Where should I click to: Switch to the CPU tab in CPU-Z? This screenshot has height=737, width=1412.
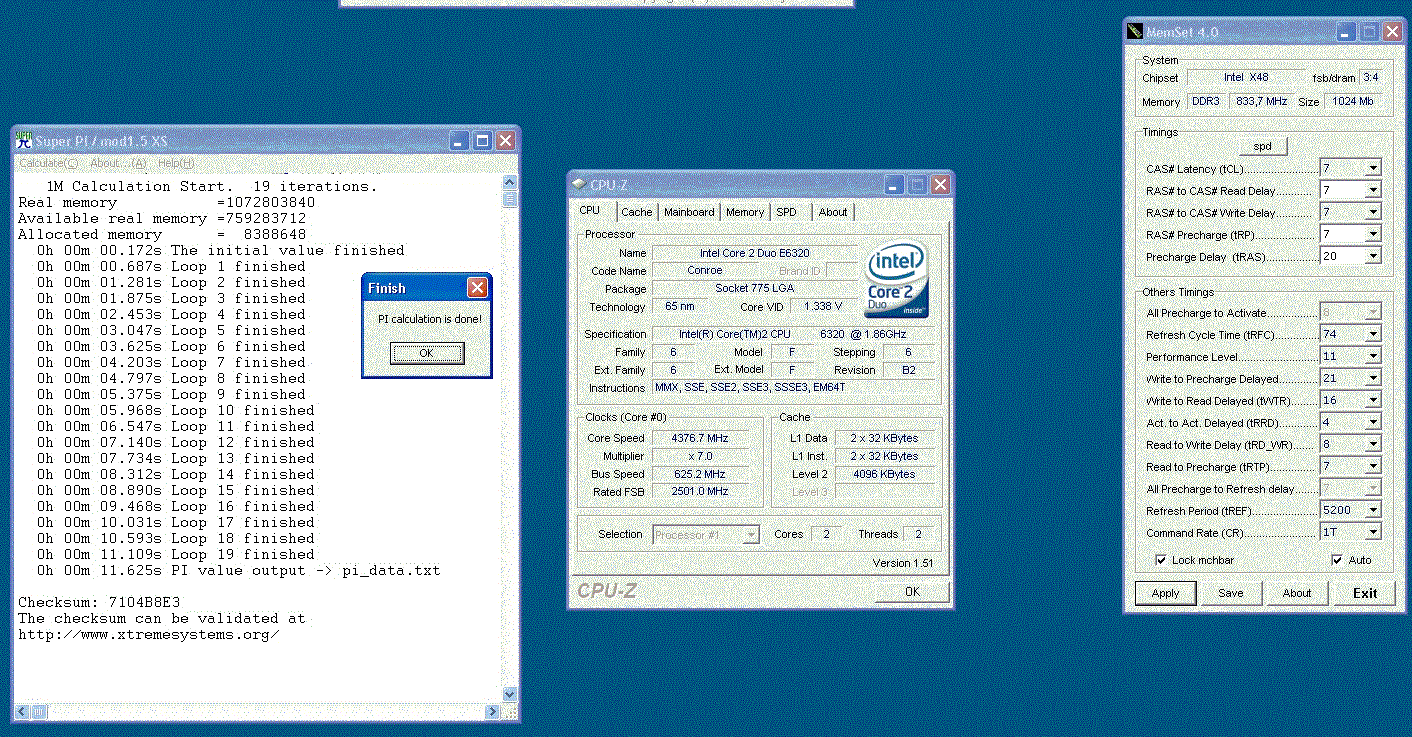[590, 210]
